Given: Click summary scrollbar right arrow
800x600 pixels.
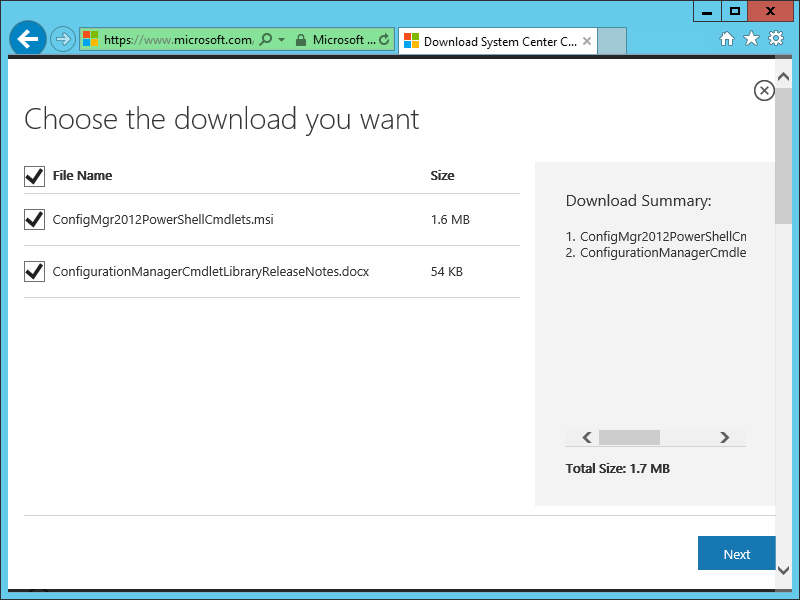Looking at the screenshot, I should 724,437.
